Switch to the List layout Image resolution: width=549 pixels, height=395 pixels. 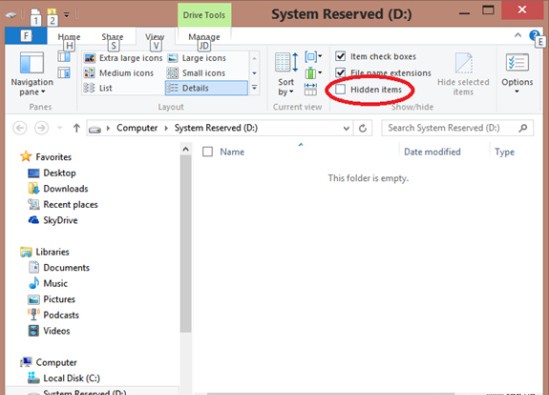98,88
